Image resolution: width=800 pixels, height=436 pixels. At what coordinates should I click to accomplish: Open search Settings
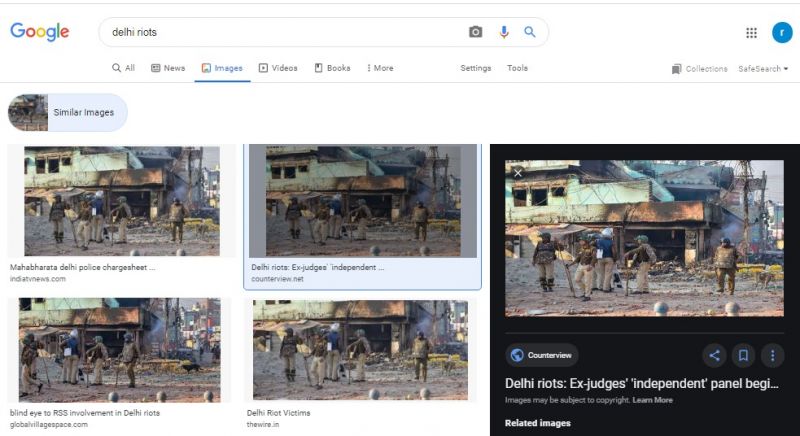click(475, 68)
